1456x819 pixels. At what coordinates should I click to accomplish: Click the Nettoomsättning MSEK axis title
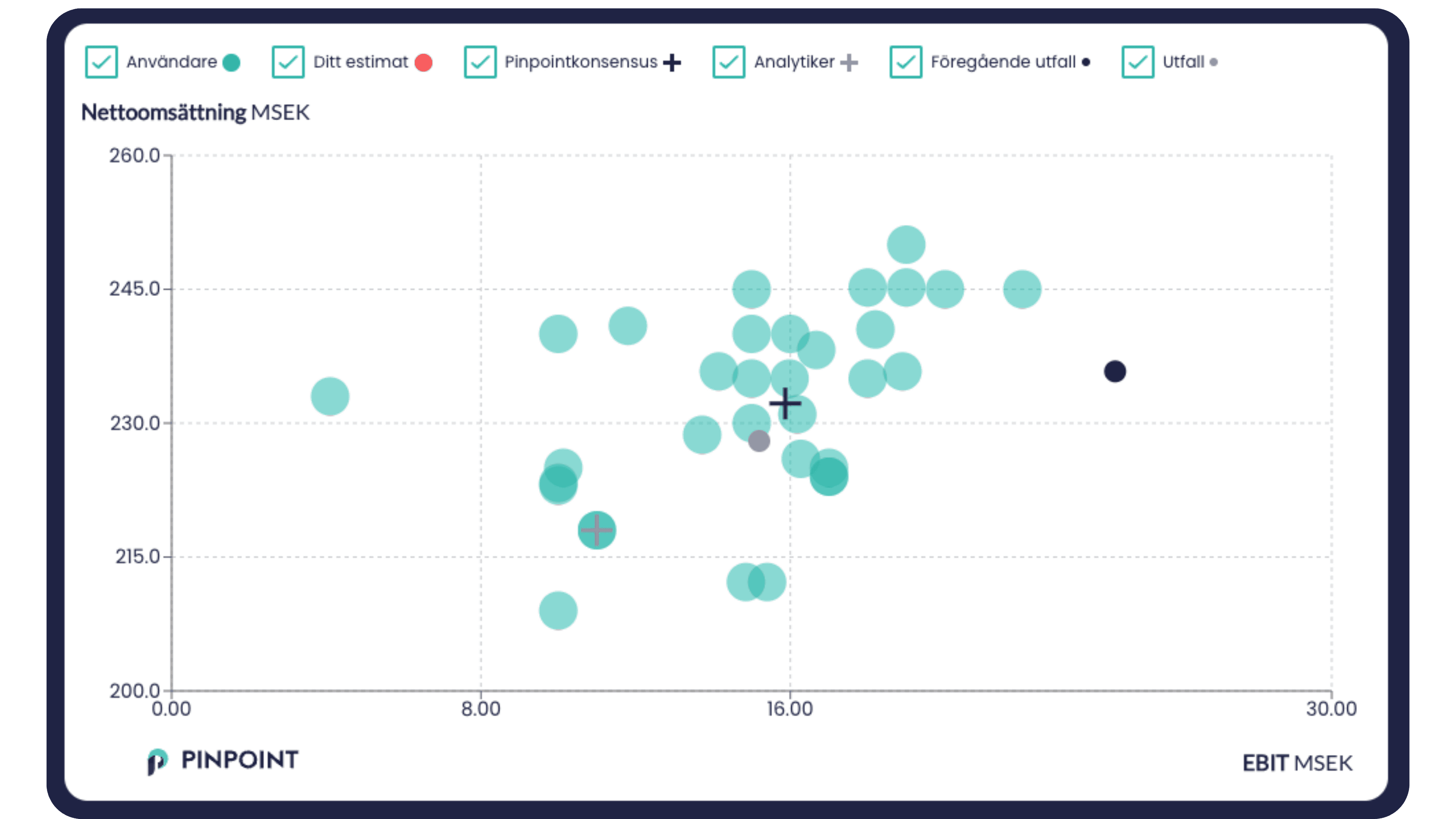[x=196, y=113]
